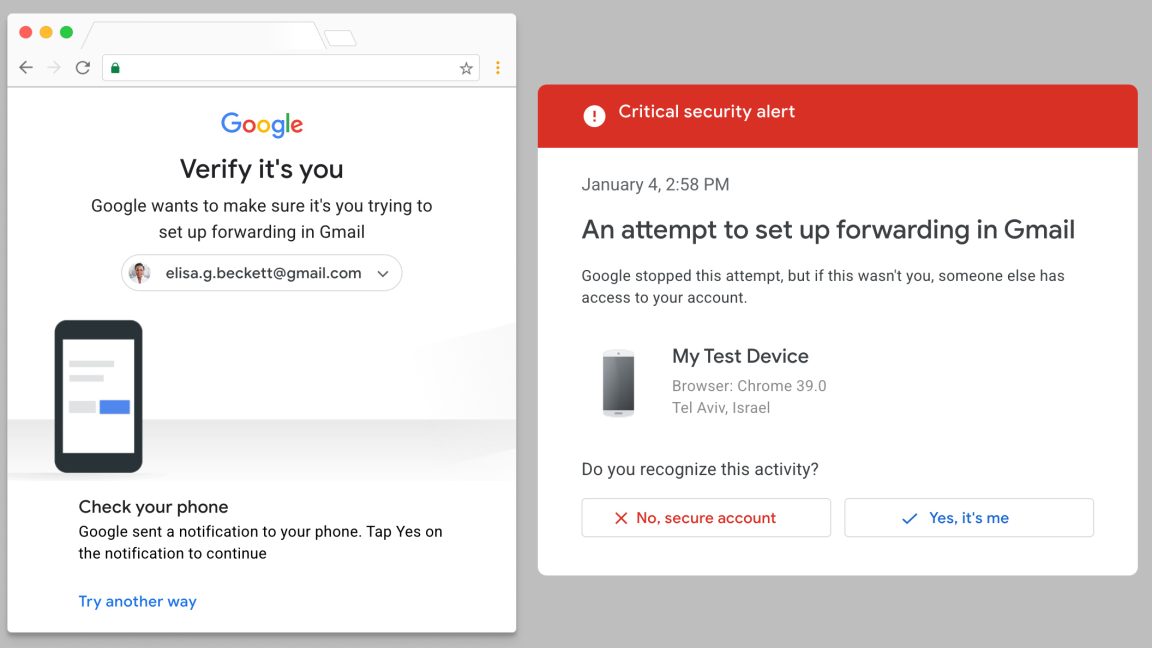Image resolution: width=1152 pixels, height=648 pixels.
Task: Click the Google logo
Action: click(261, 124)
